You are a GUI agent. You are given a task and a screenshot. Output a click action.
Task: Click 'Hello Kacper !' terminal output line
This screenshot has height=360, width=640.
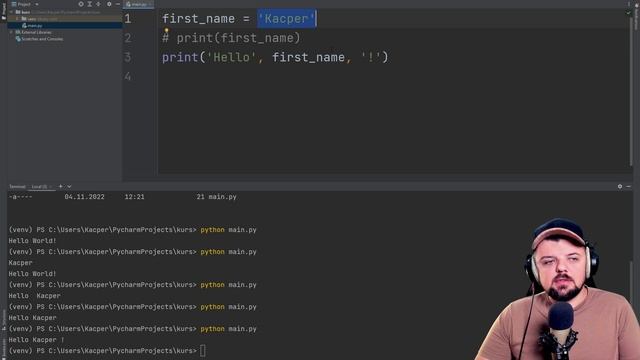pyautogui.click(x=36, y=340)
